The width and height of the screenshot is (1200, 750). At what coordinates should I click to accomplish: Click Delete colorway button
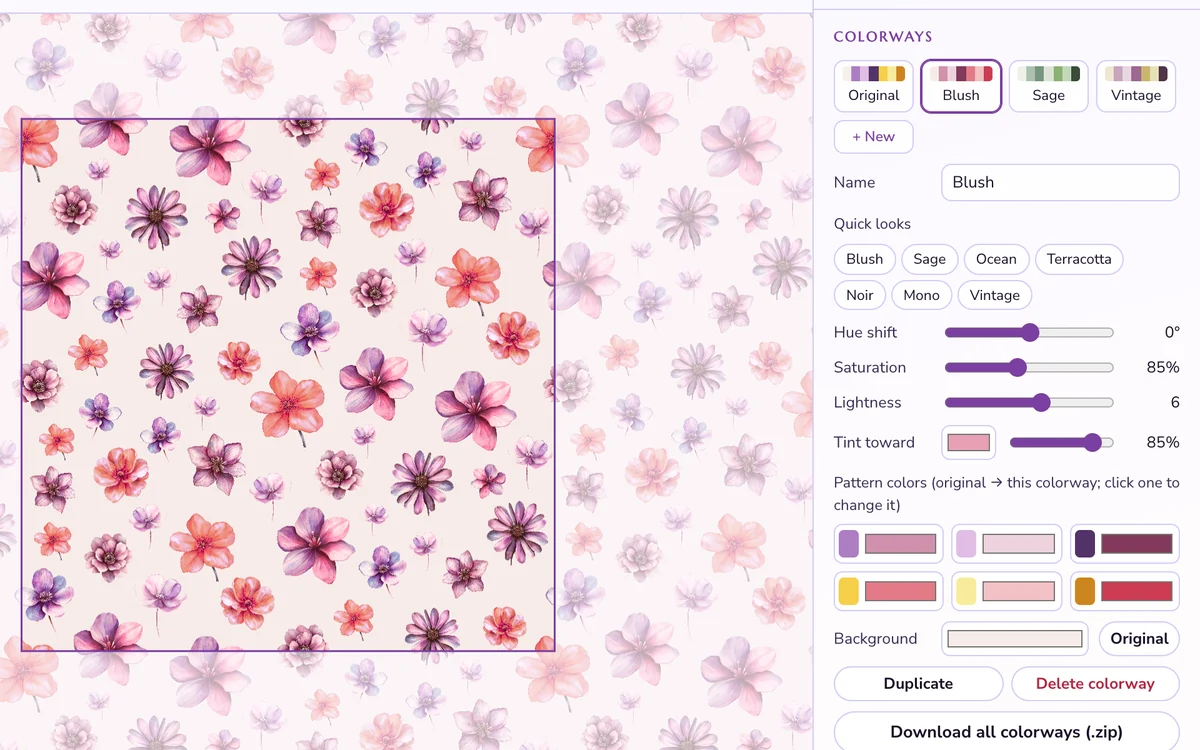[x=1095, y=684]
